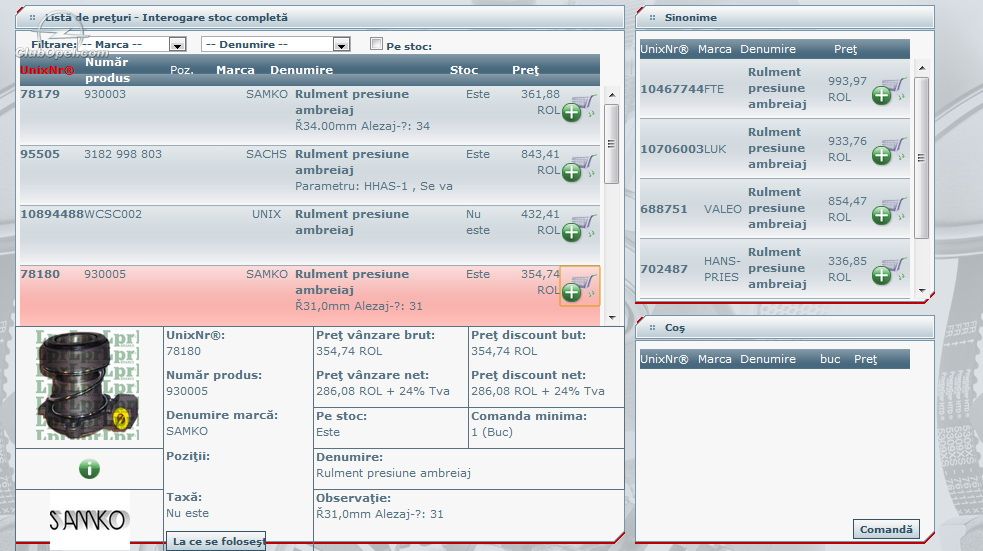Click the Sinonime list scrollbar thumb

[x=922, y=158]
